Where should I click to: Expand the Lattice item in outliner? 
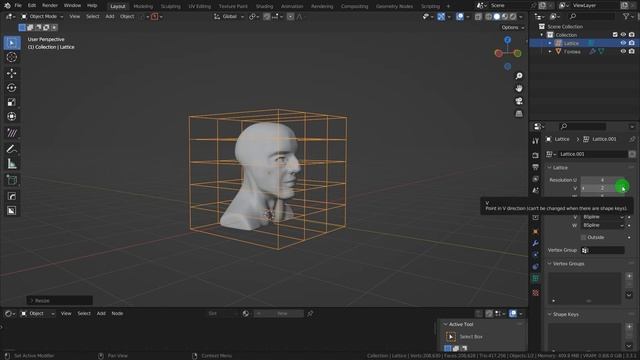[x=550, y=43]
